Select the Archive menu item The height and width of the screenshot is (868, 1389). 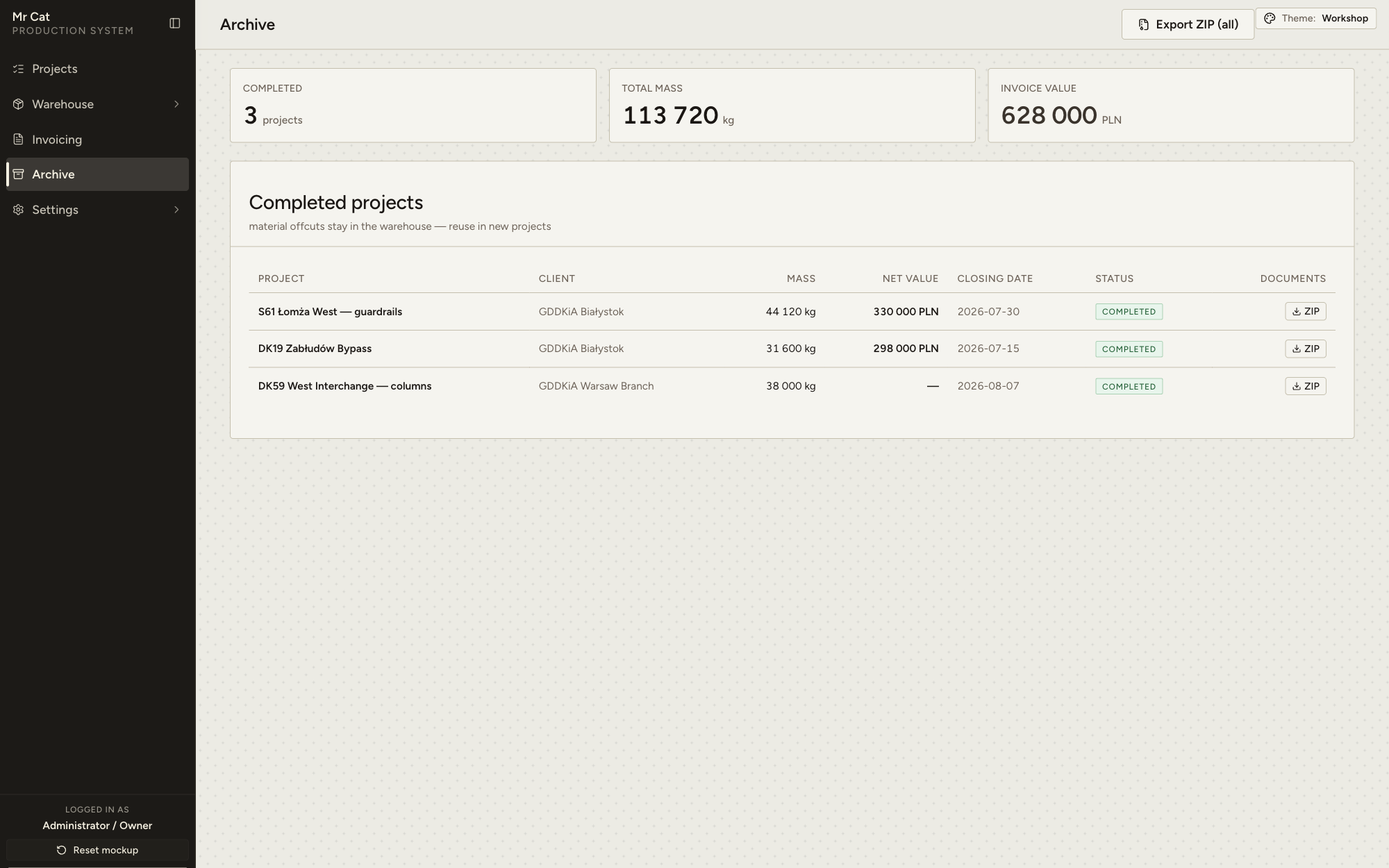pos(97,174)
